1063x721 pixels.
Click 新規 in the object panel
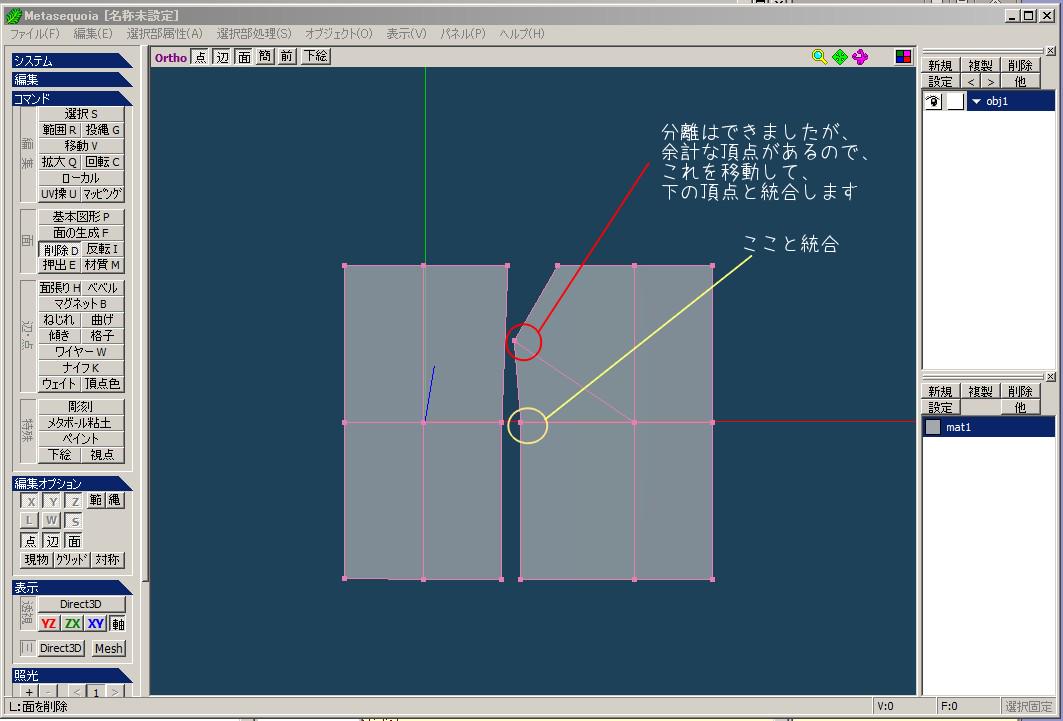(940, 66)
